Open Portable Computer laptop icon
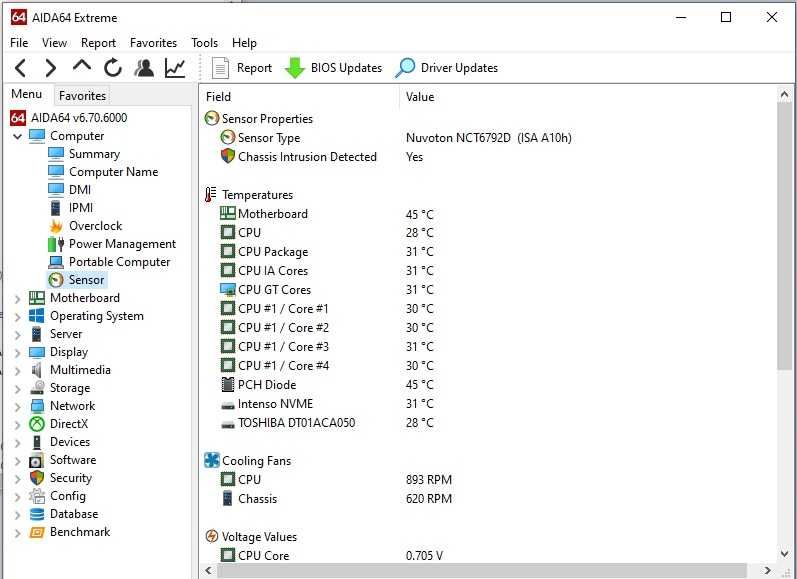The width and height of the screenshot is (797, 579). click(56, 262)
